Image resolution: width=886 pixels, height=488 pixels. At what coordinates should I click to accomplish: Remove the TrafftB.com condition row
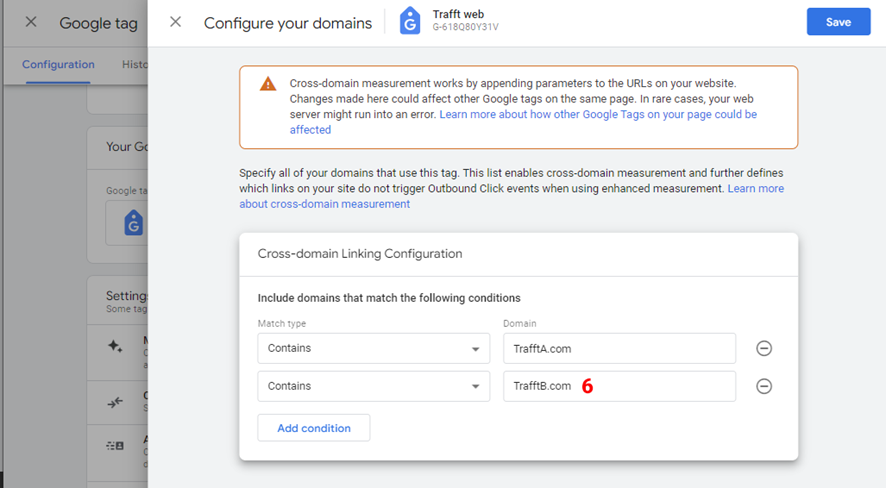click(x=763, y=386)
